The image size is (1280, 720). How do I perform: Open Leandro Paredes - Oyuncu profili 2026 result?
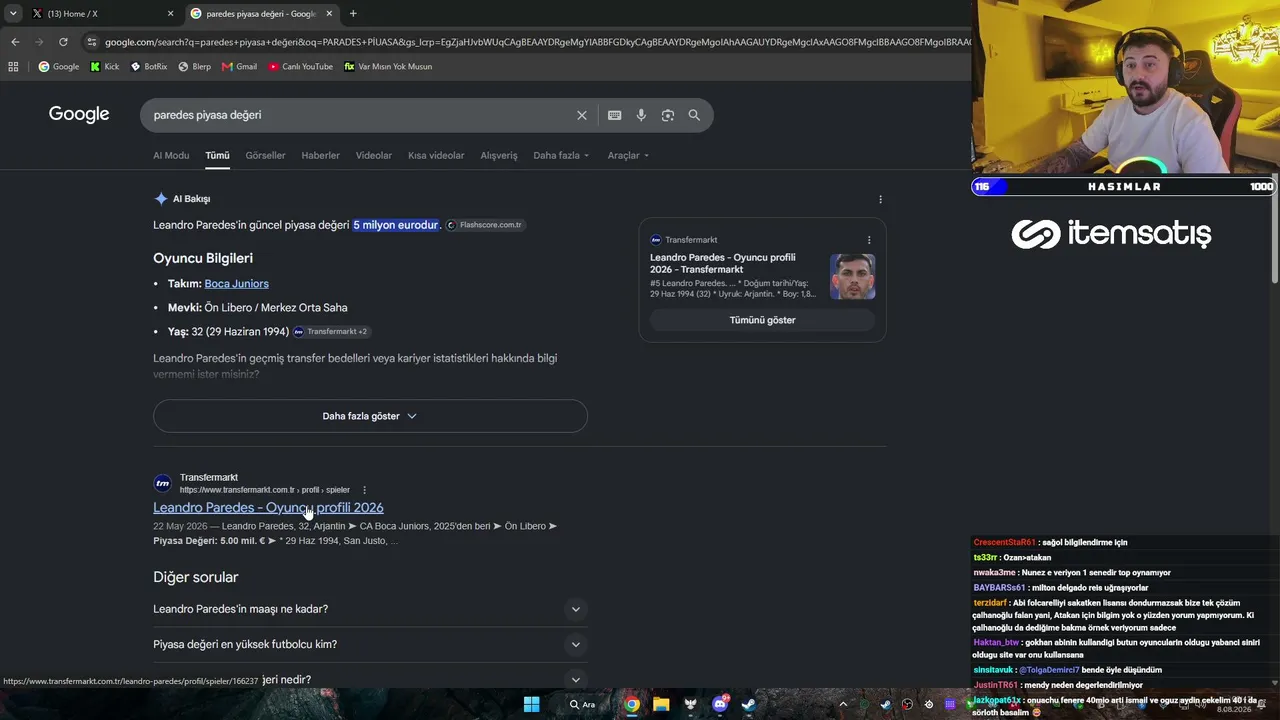click(268, 508)
